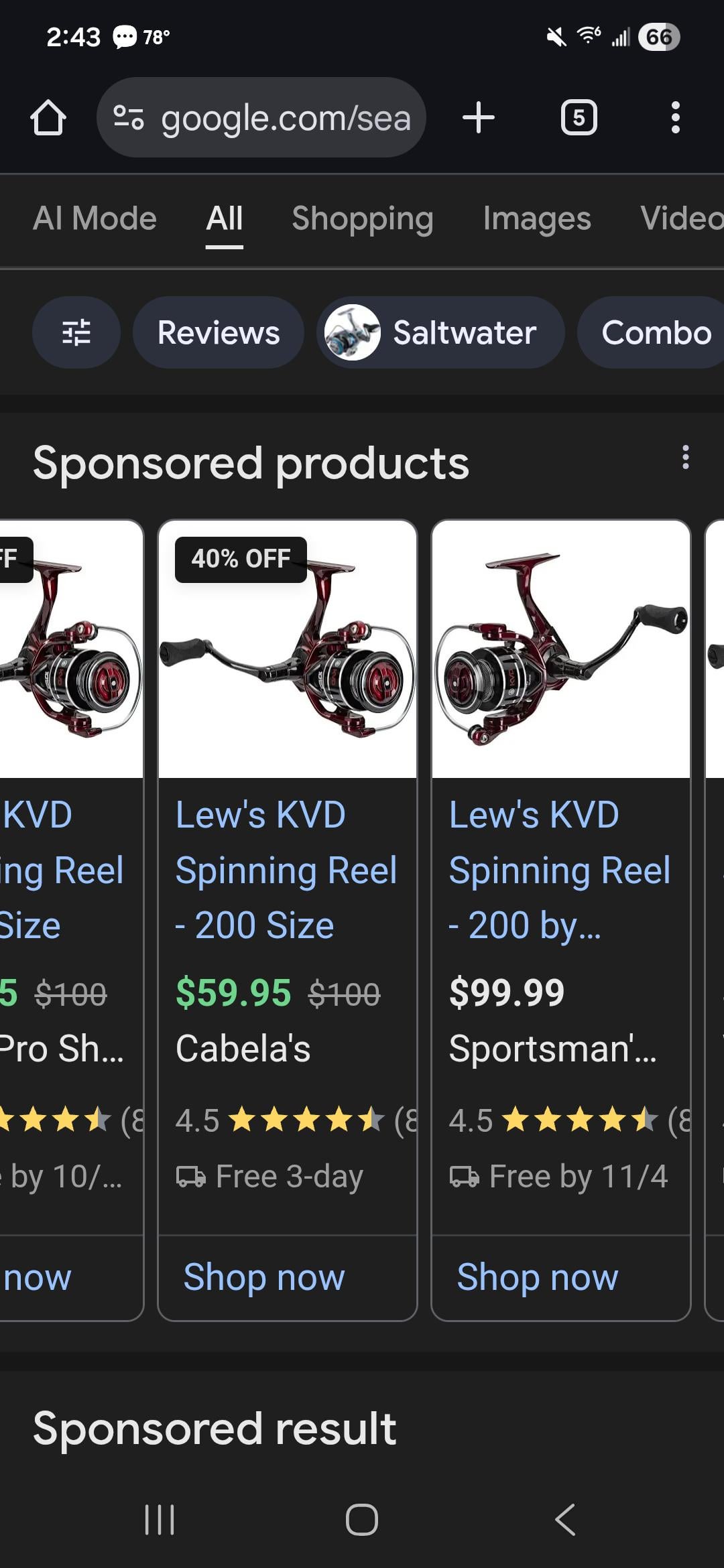724x1568 pixels.
Task: Select the Reviews filter chip
Action: 219,332
